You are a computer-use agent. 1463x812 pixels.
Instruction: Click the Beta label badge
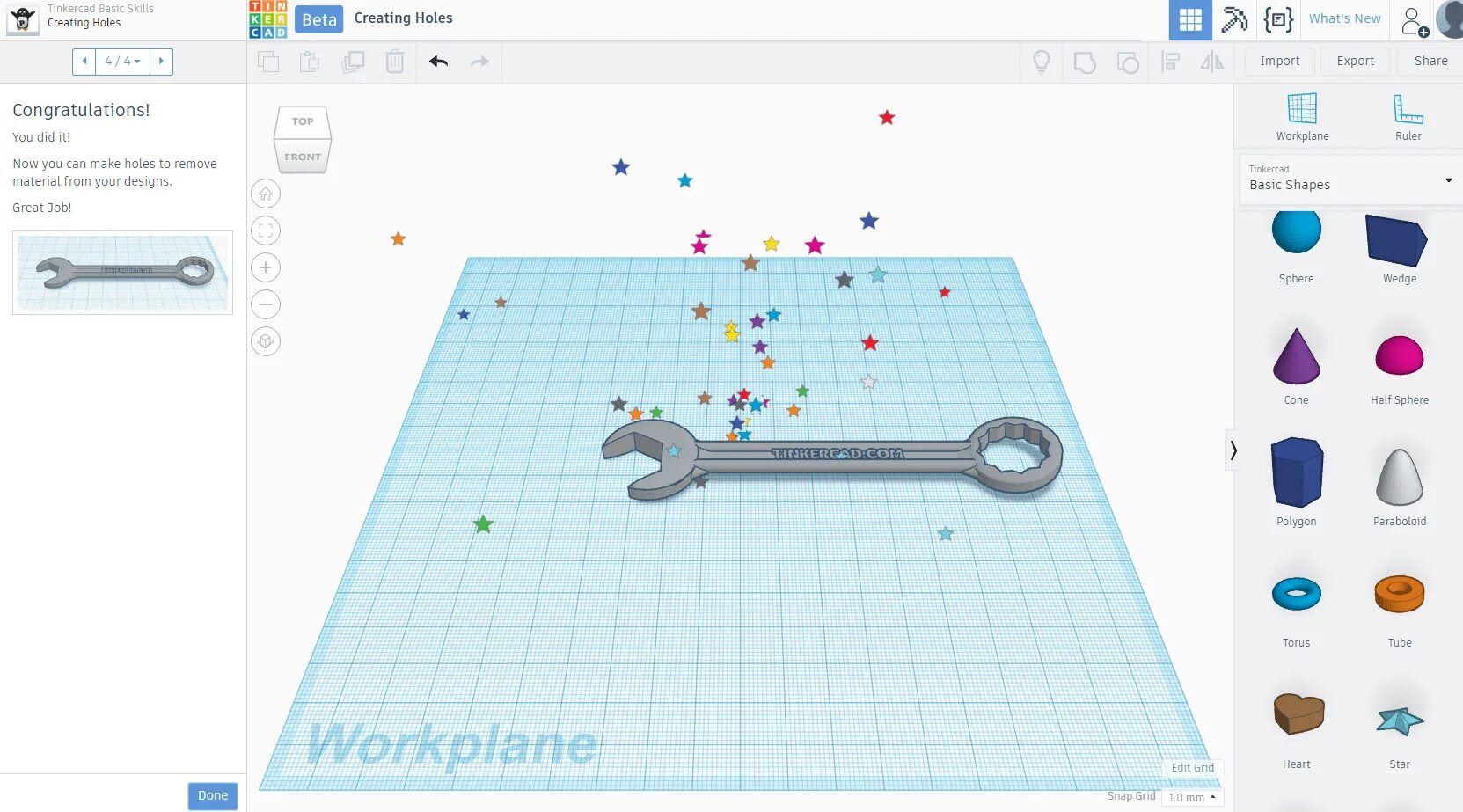(x=318, y=19)
